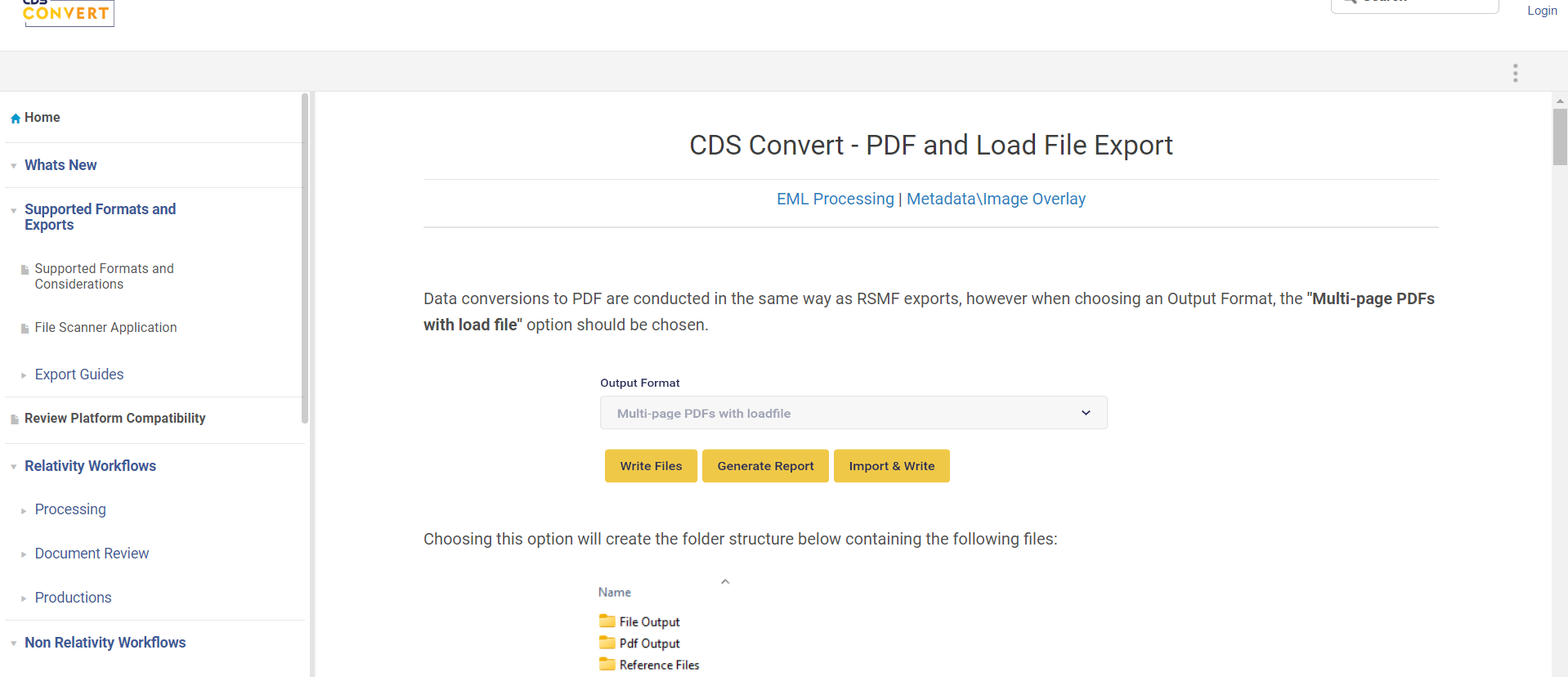Click the CDS Convert logo
The width and height of the screenshot is (1568, 677).
point(69,12)
